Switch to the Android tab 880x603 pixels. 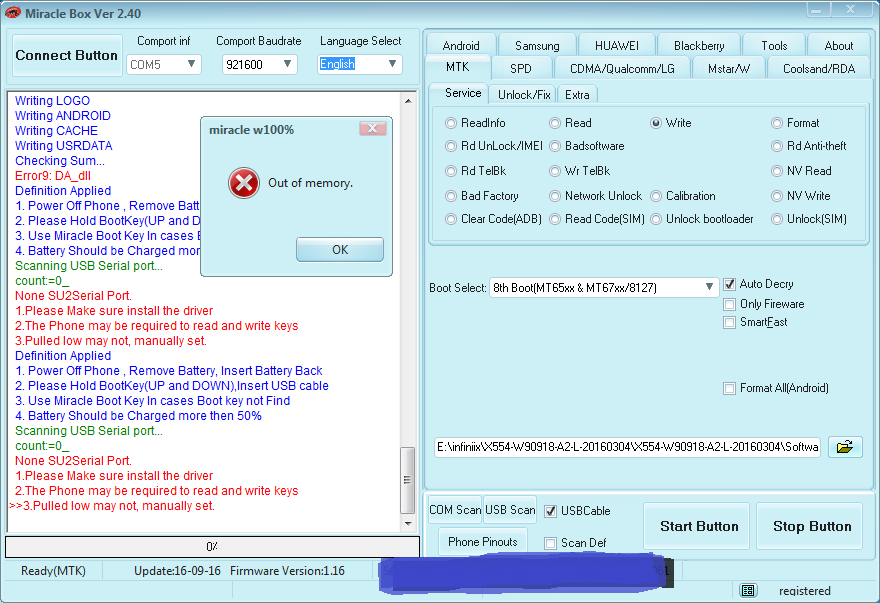point(461,45)
